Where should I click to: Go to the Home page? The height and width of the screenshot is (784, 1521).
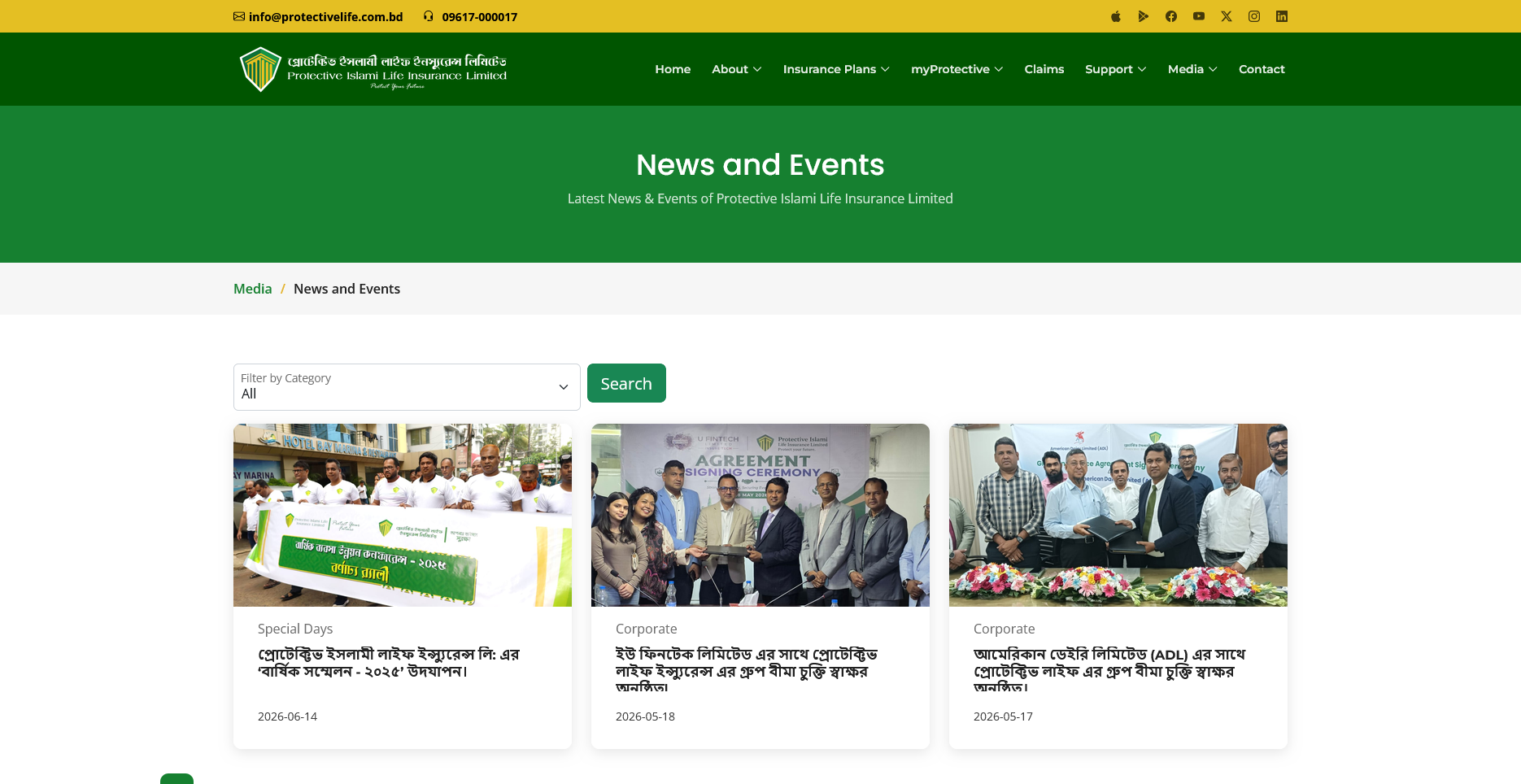(673, 69)
